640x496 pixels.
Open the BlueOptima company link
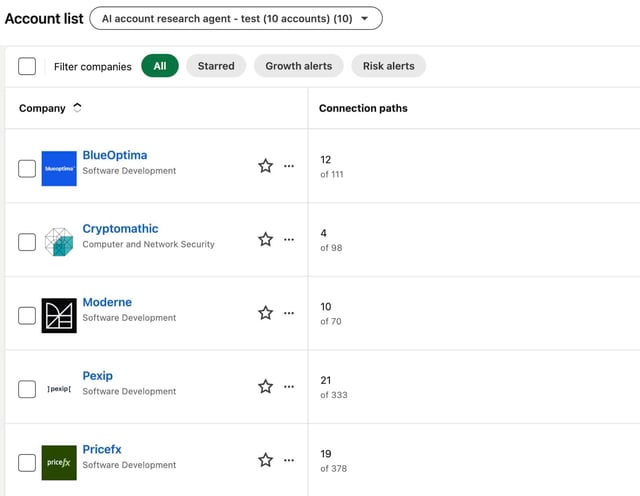coord(115,155)
